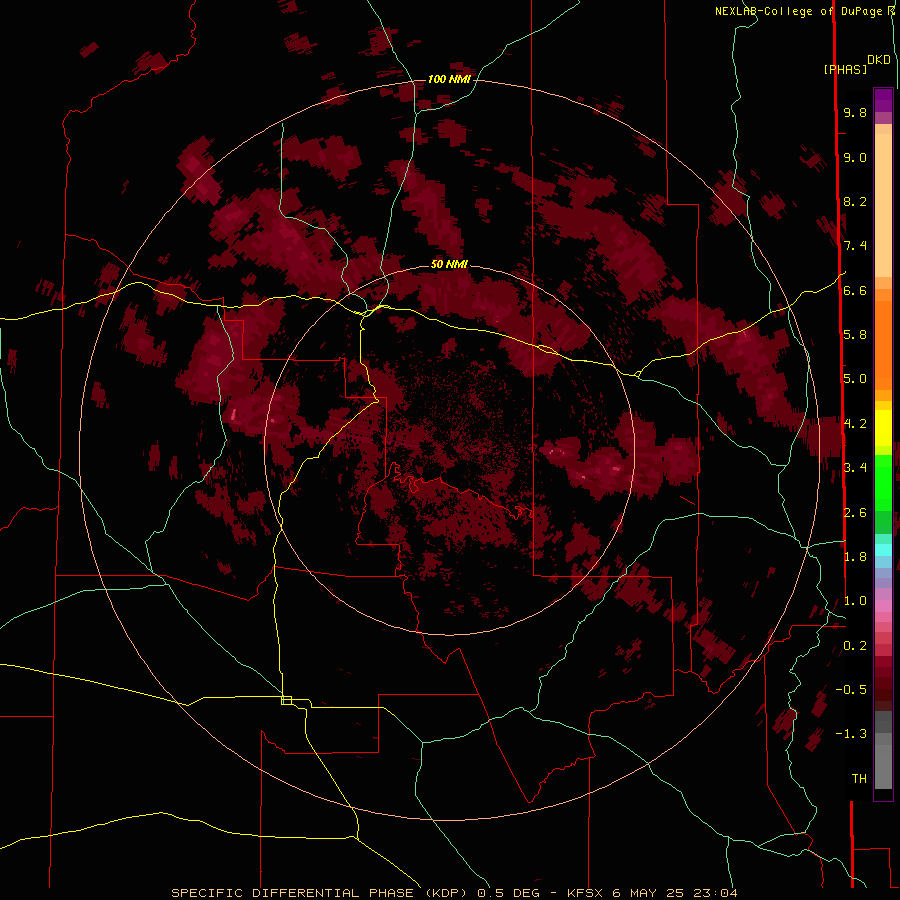The image size is (900, 900).
Task: Click the purple swatch at top of color bar
Action: 883,101
